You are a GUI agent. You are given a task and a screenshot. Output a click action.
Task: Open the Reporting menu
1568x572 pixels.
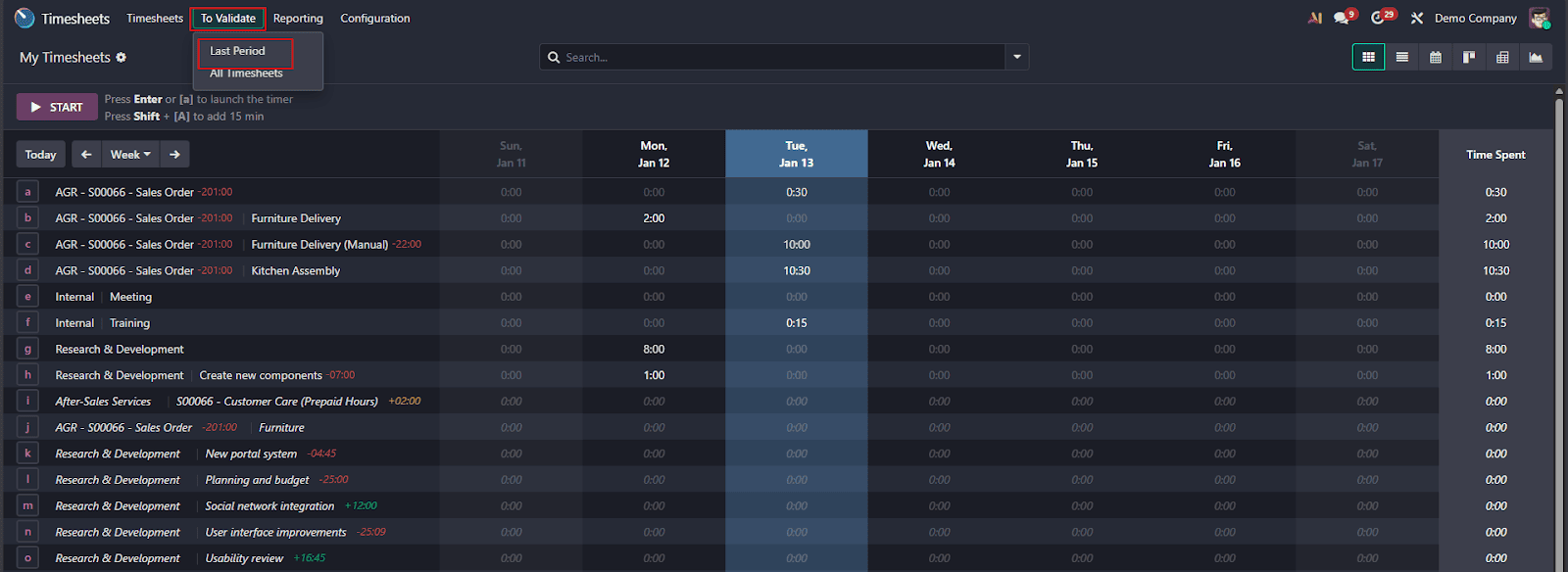[298, 18]
